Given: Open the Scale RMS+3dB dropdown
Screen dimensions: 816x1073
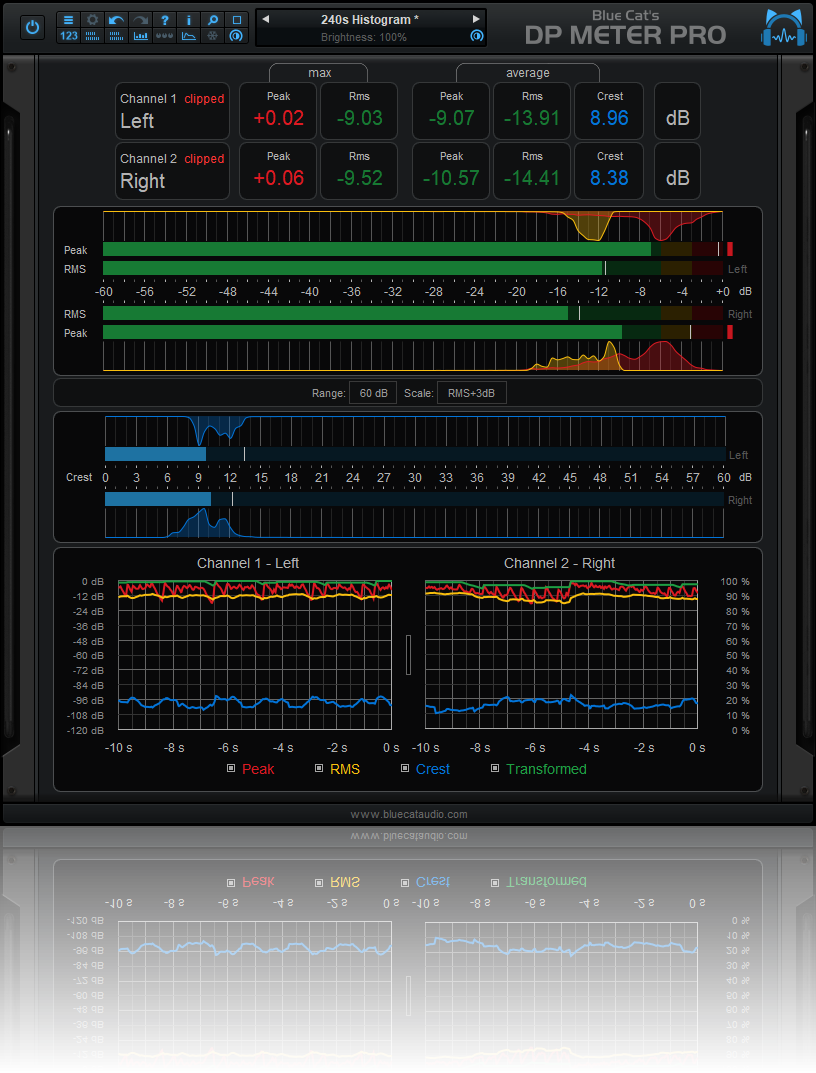Looking at the screenshot, I should [471, 393].
